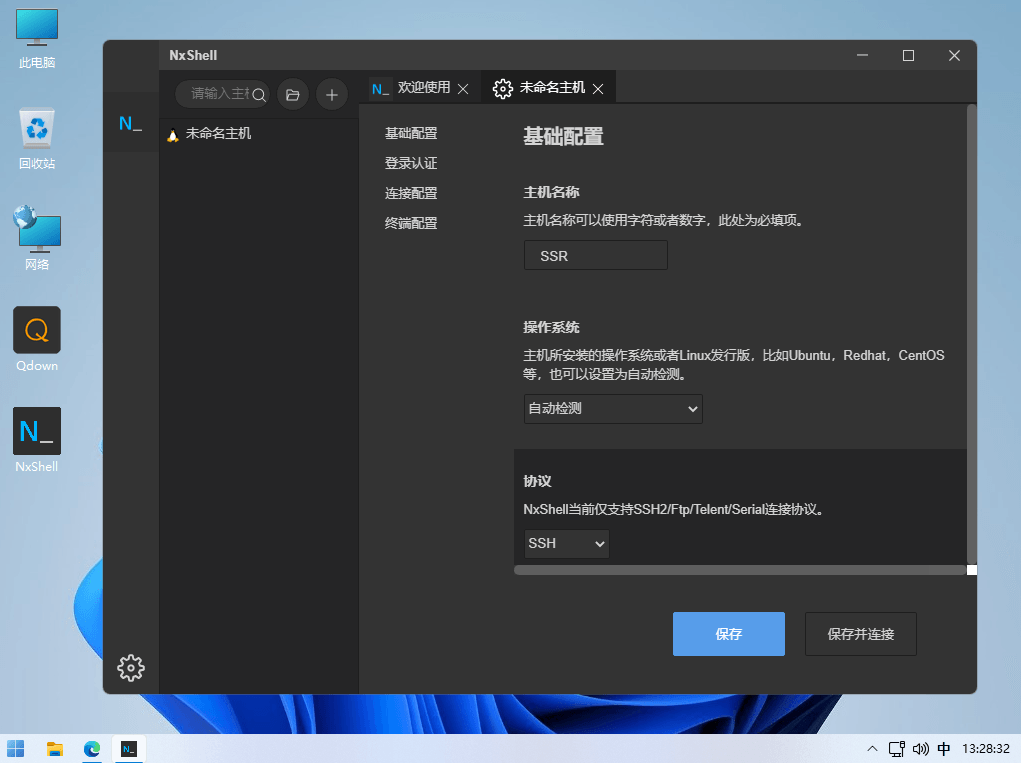The height and width of the screenshot is (763, 1021).
Task: Click the 操作系统 label
Action: click(552, 327)
